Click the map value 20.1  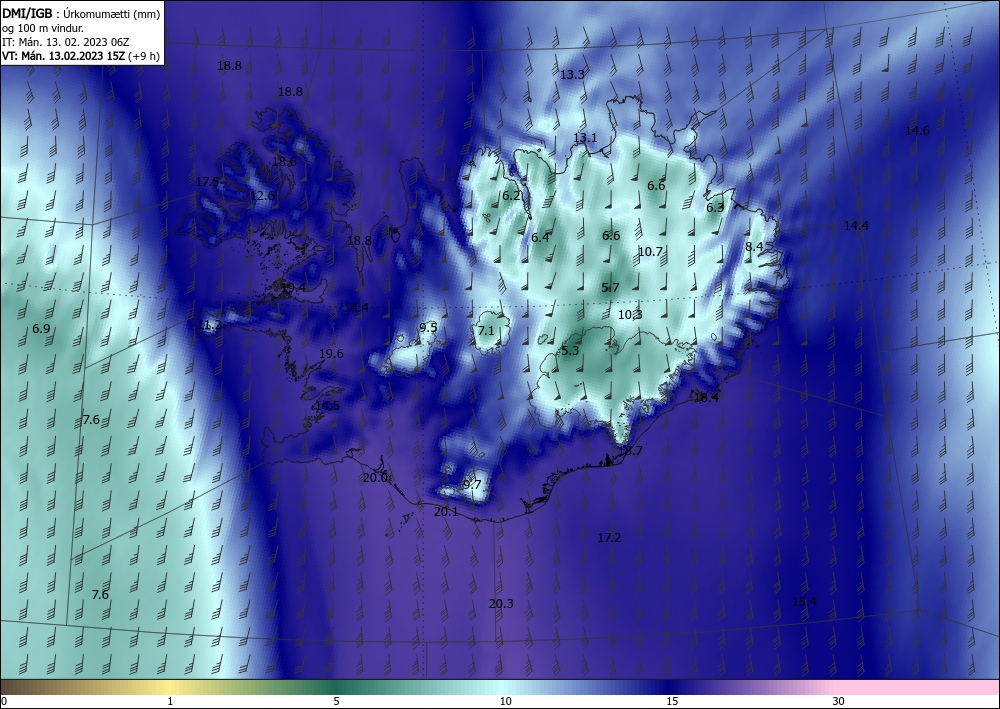(446, 511)
